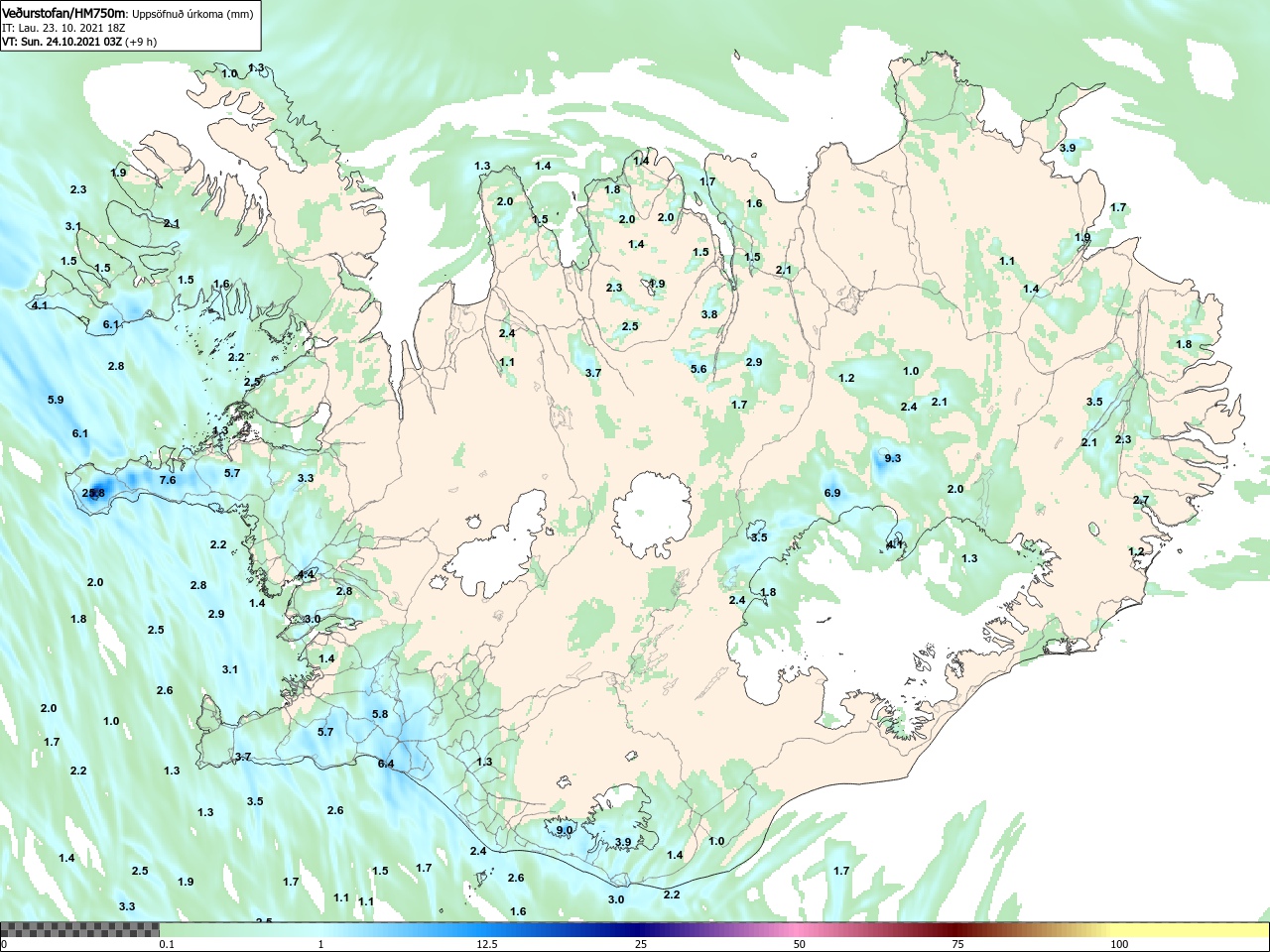Image resolution: width=1270 pixels, height=952 pixels.
Task: Select the 5.8 precipitation value
Action: 380,714
